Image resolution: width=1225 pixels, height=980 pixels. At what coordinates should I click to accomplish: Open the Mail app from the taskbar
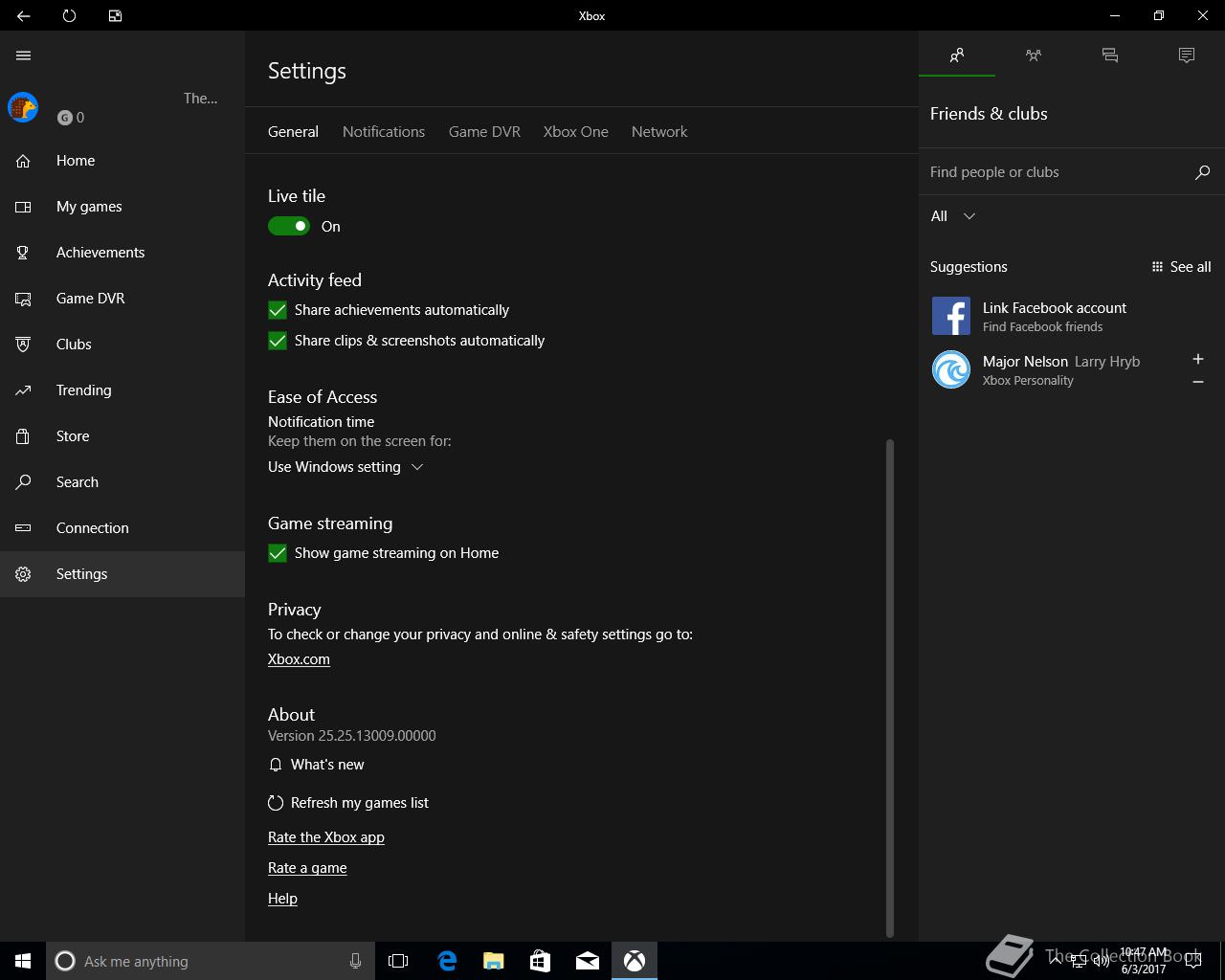588,961
